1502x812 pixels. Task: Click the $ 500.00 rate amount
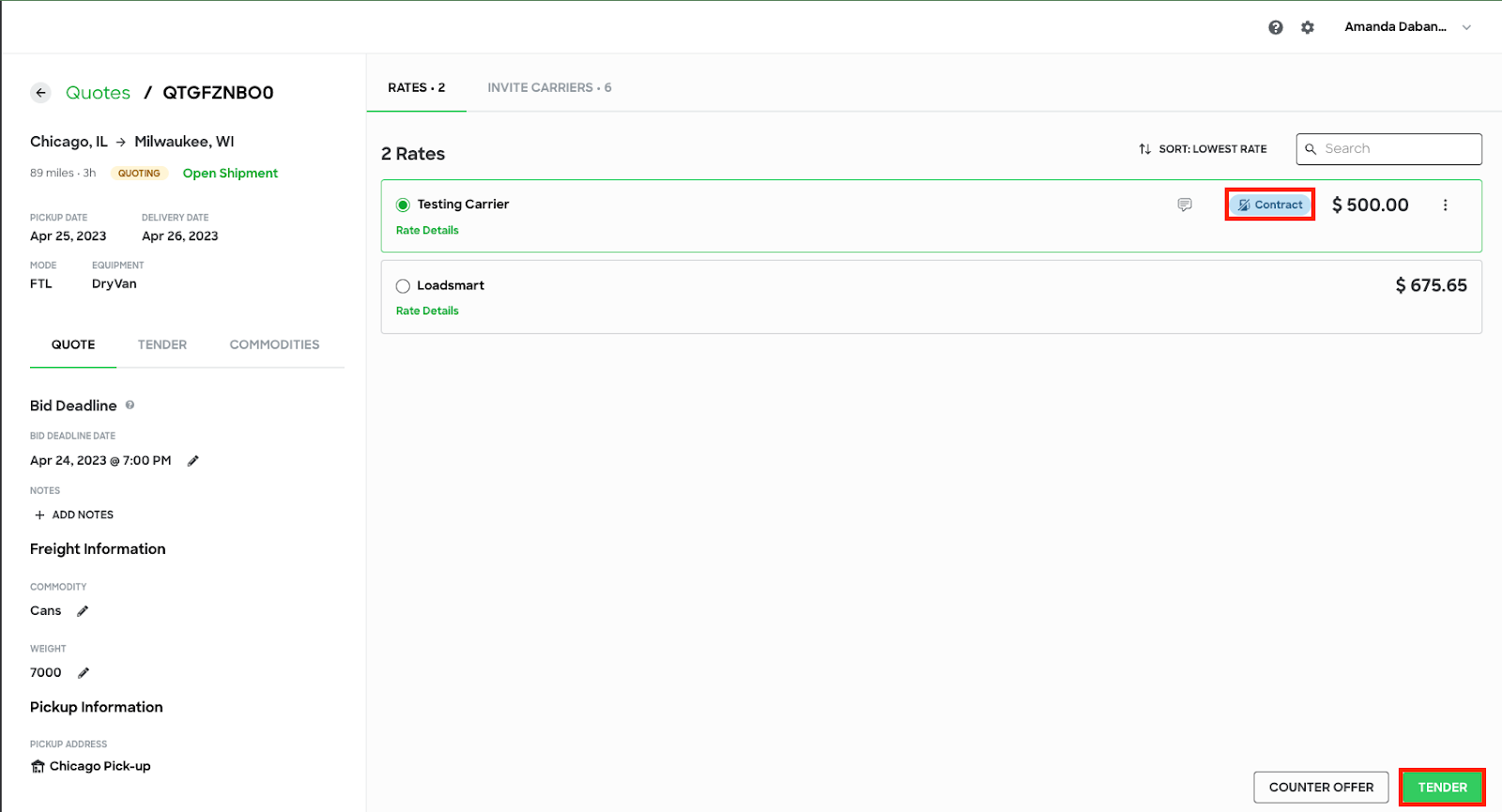click(1370, 206)
